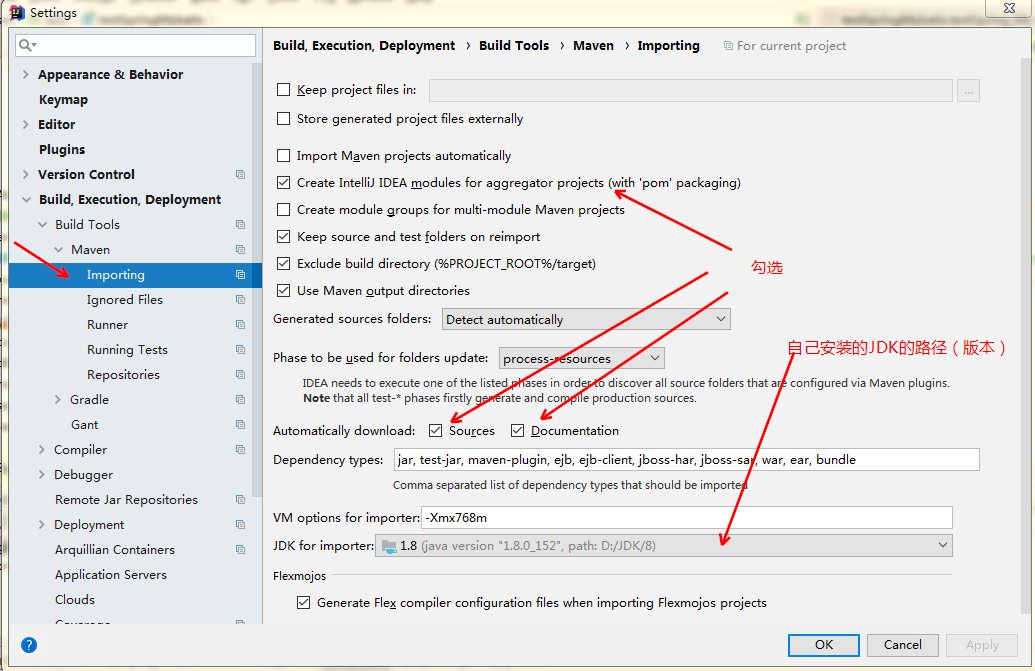Open the JDK for importer dropdown
The width and height of the screenshot is (1035, 671).
(x=663, y=546)
